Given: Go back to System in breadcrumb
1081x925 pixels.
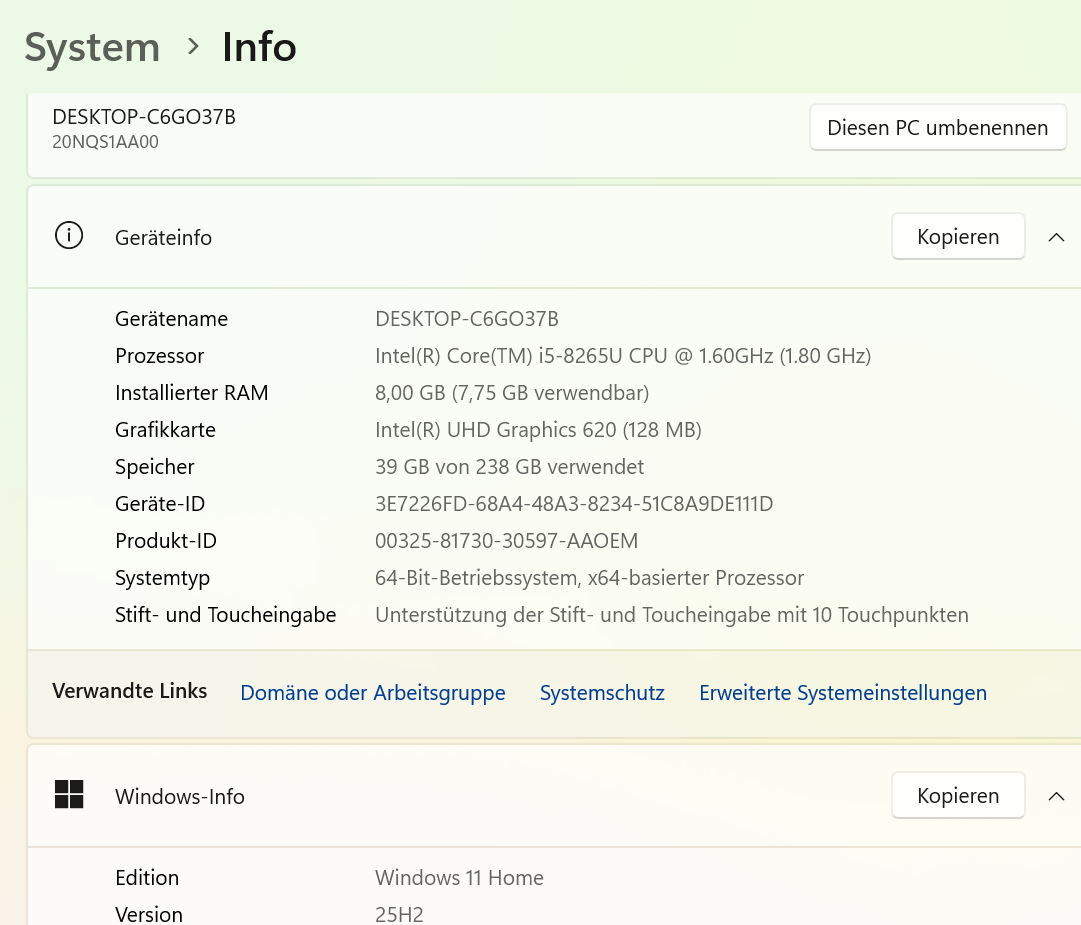Looking at the screenshot, I should [92, 48].
